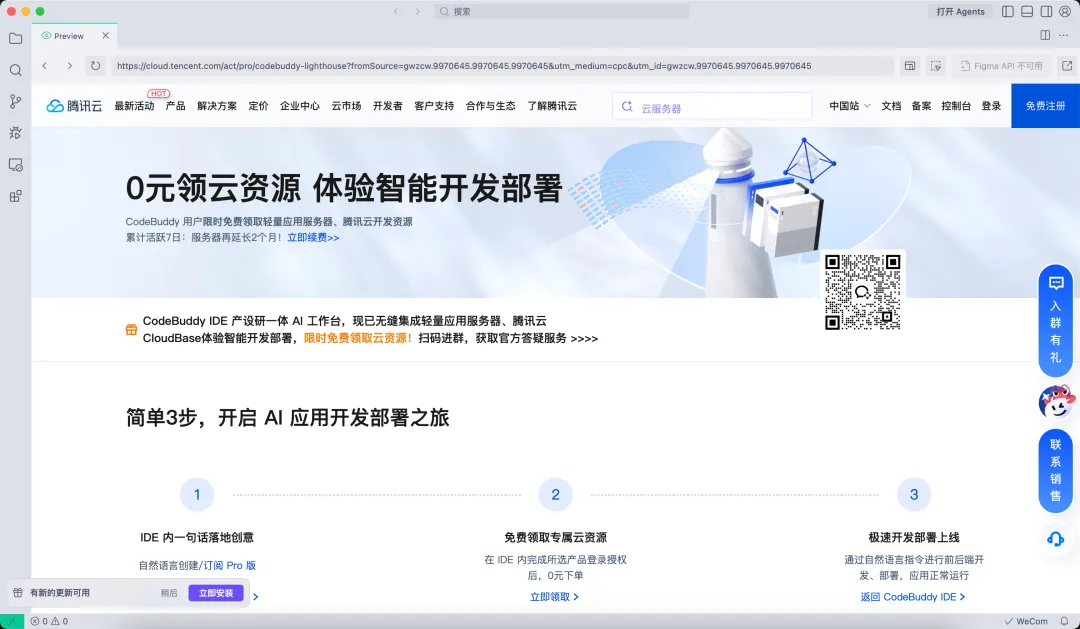Reload the preview page
1080x629 pixels.
click(x=95, y=65)
